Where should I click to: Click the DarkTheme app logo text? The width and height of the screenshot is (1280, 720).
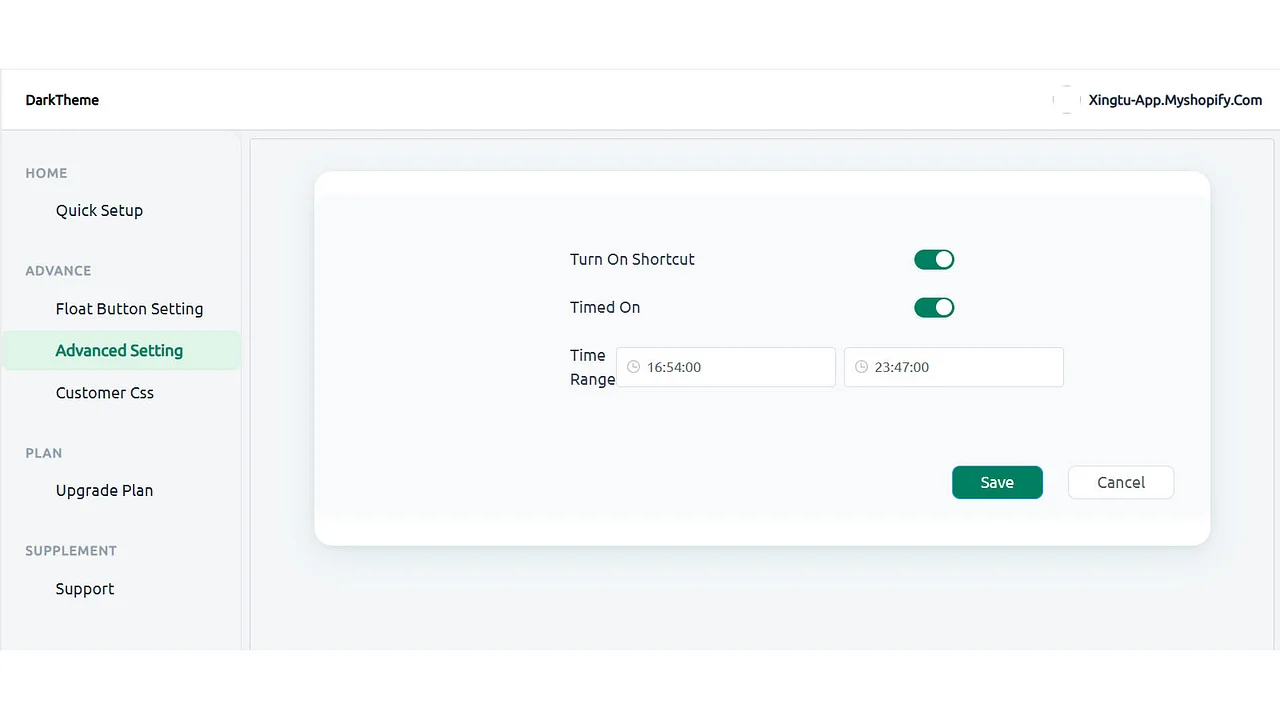[x=62, y=100]
